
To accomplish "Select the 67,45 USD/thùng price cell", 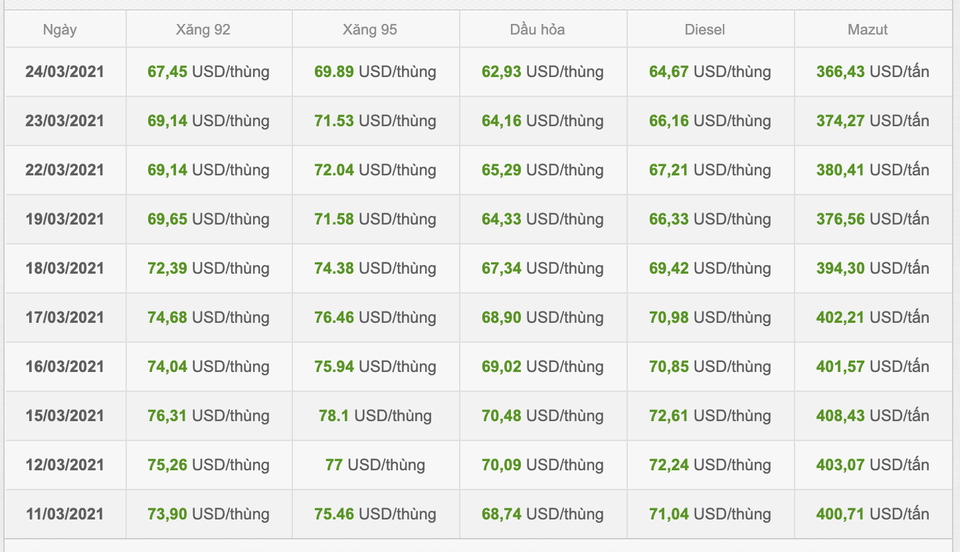I will pyautogui.click(x=208, y=72).
